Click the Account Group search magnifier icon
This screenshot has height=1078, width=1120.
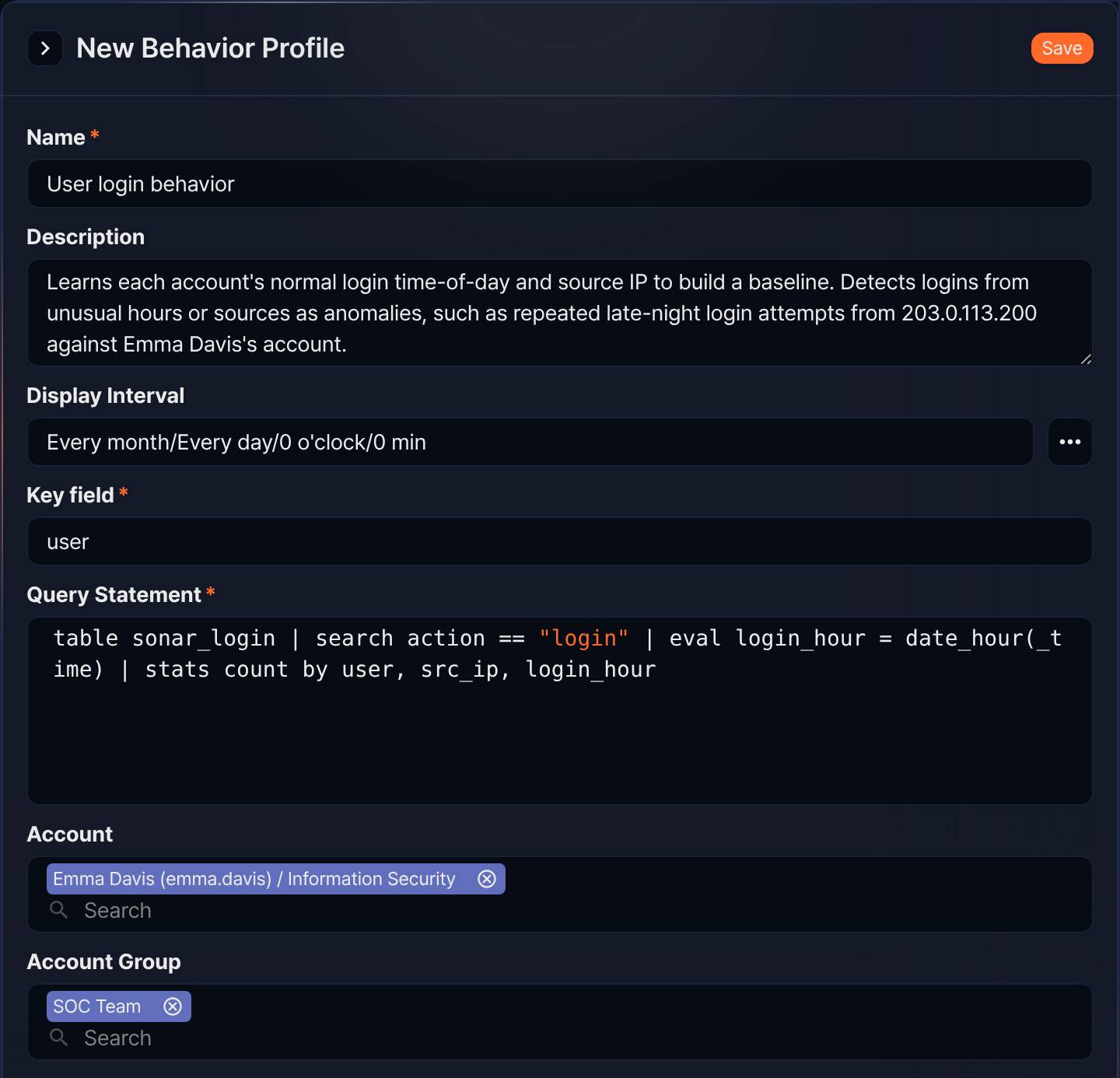[58, 1038]
